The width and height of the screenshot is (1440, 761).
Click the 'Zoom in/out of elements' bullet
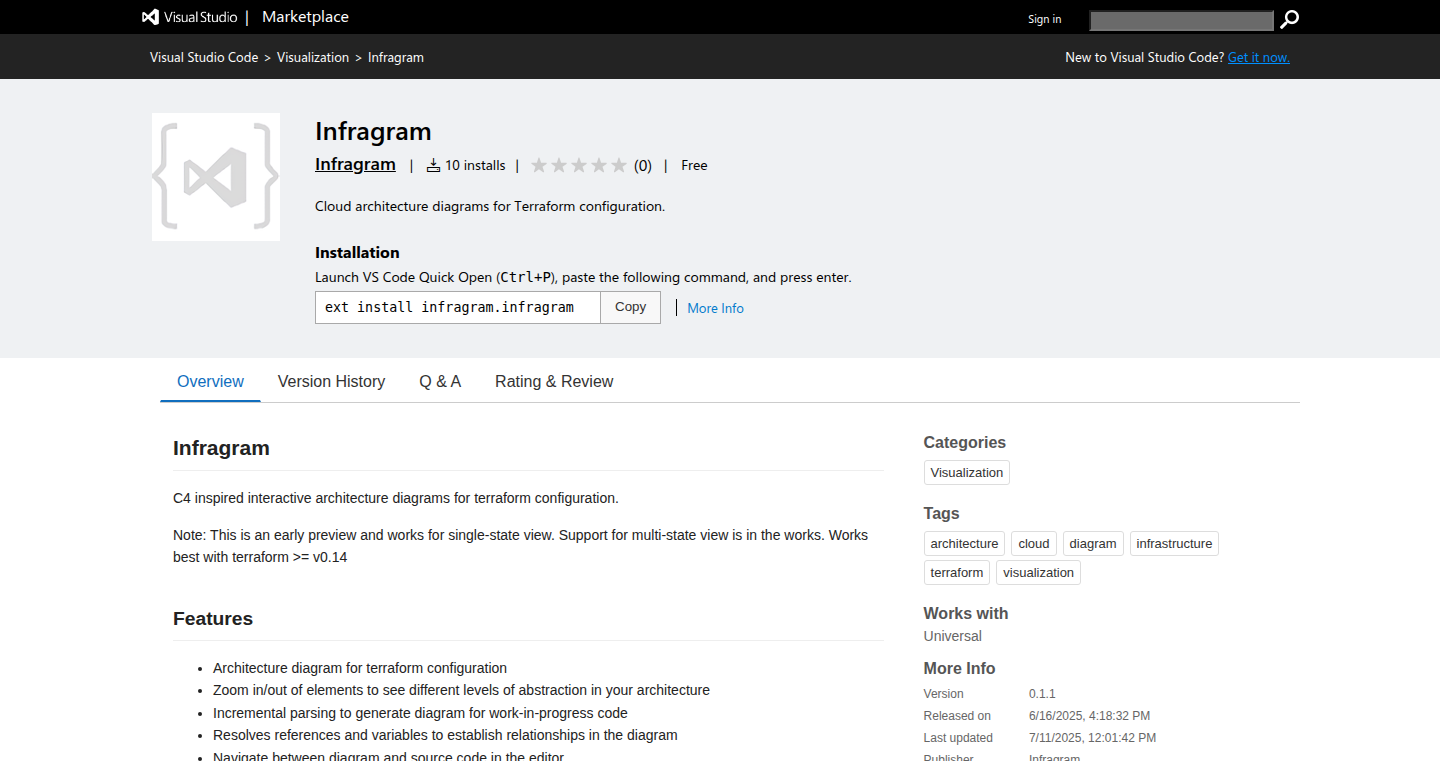point(461,690)
